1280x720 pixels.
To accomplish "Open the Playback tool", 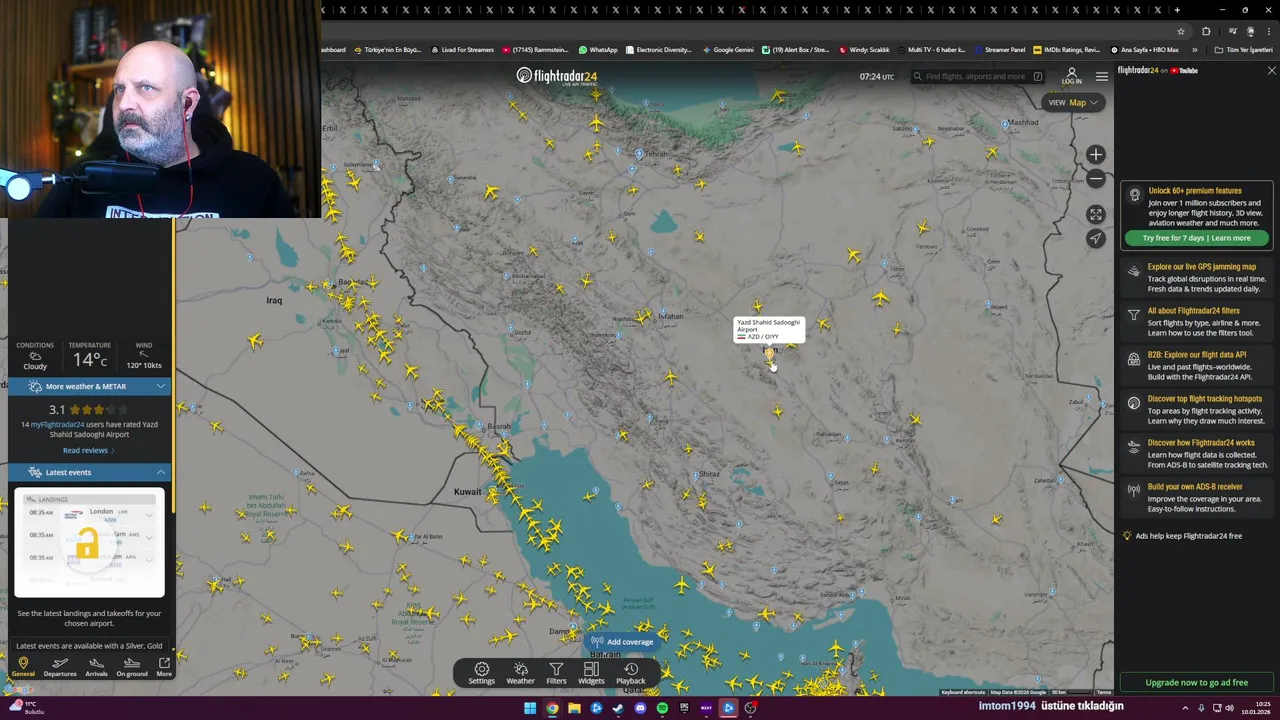I will [x=630, y=673].
